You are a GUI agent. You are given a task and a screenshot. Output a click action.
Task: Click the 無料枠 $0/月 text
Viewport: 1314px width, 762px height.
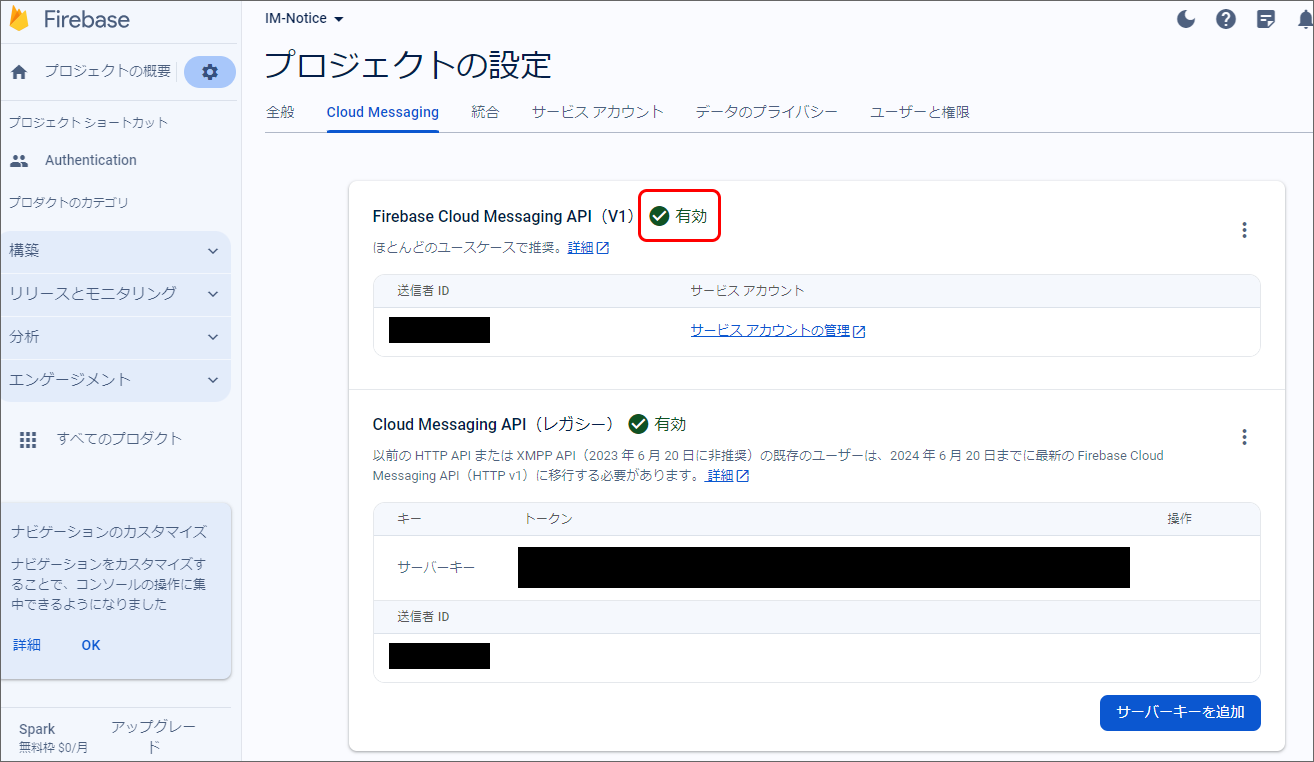tap(53, 748)
